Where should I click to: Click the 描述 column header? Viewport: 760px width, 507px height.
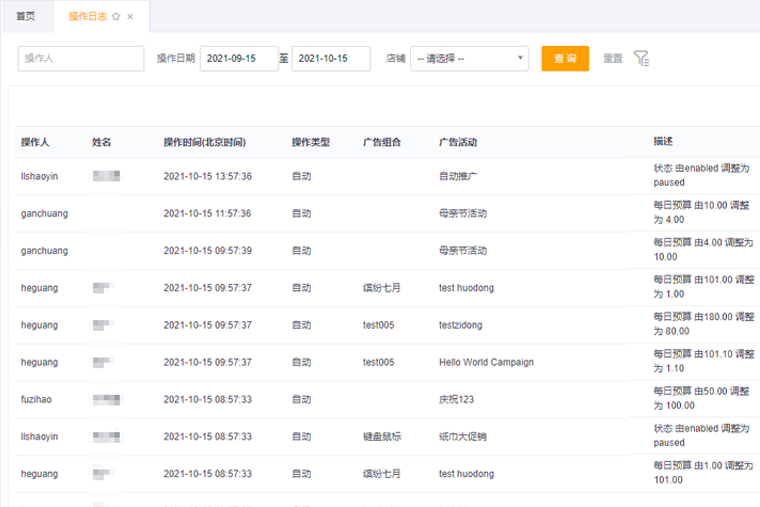(x=663, y=142)
